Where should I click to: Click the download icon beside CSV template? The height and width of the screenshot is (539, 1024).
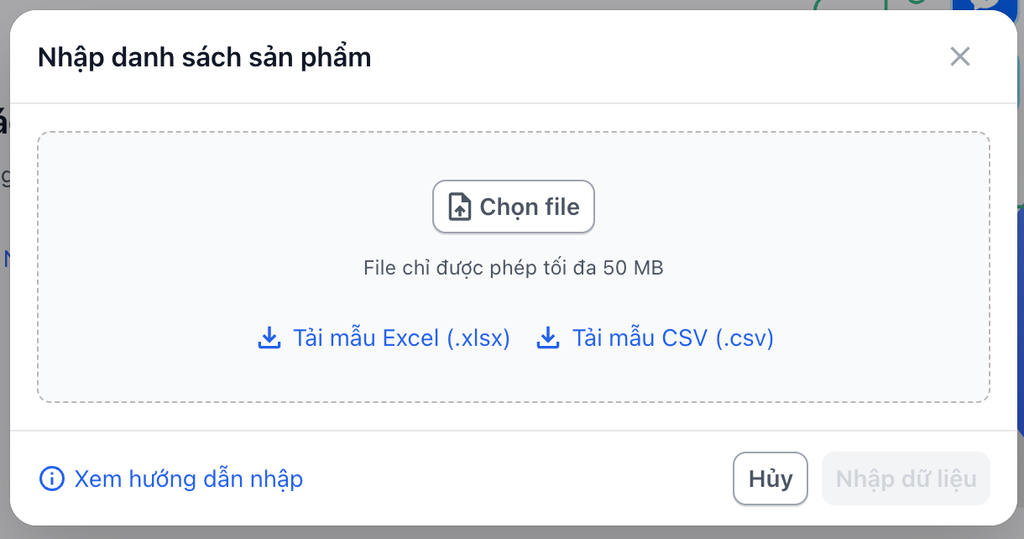point(548,338)
